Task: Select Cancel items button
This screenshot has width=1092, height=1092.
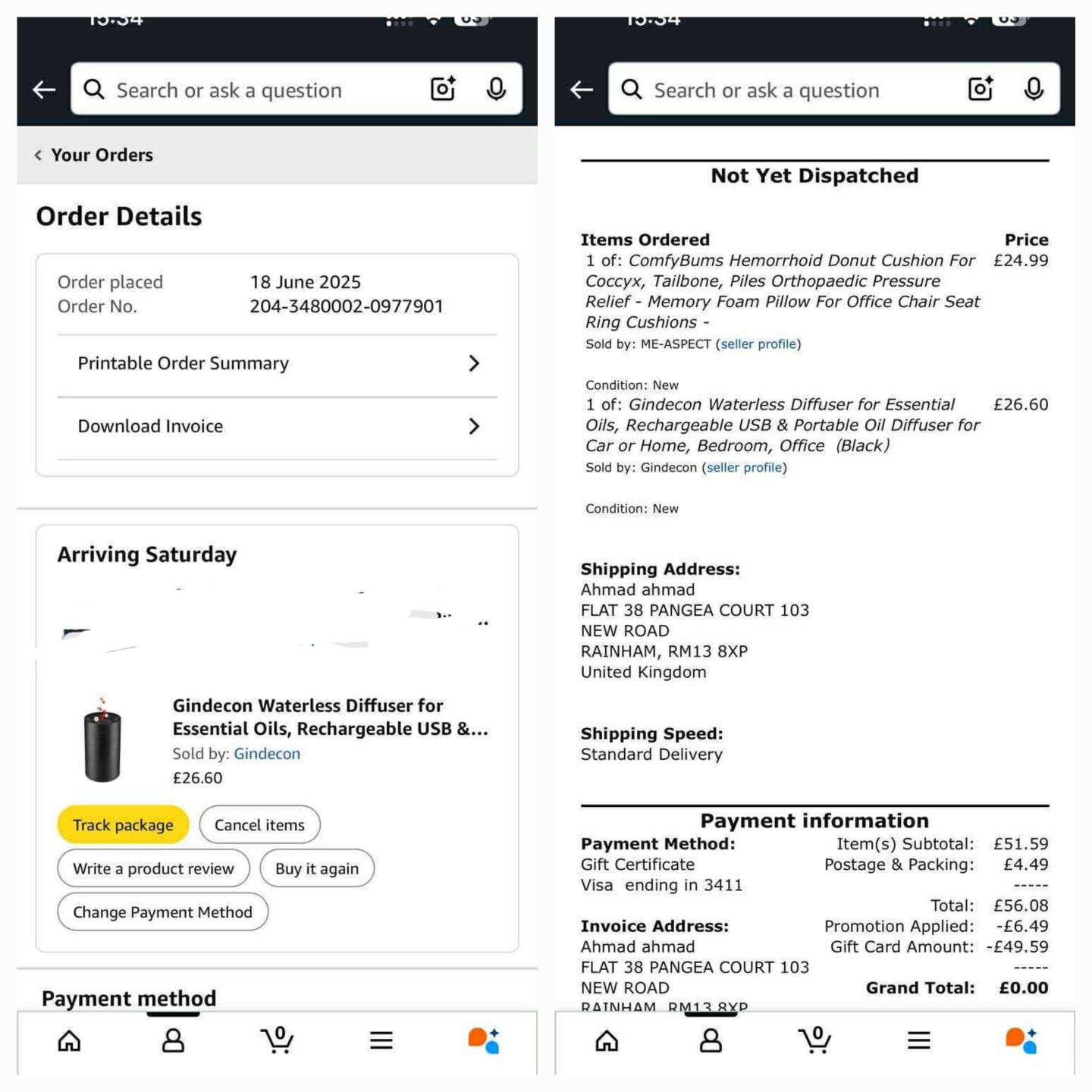Action: pos(259,824)
